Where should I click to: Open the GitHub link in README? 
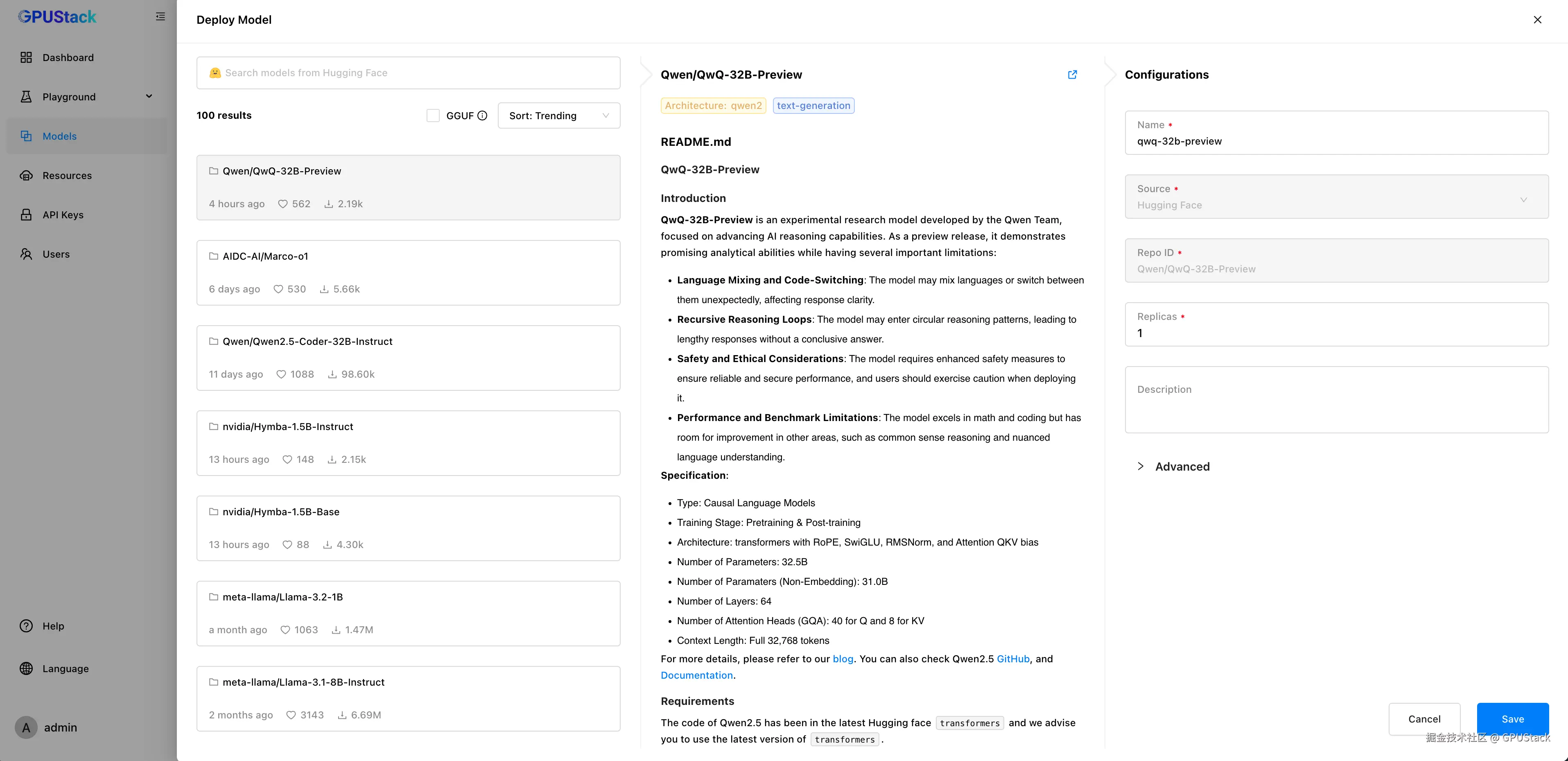point(1012,659)
